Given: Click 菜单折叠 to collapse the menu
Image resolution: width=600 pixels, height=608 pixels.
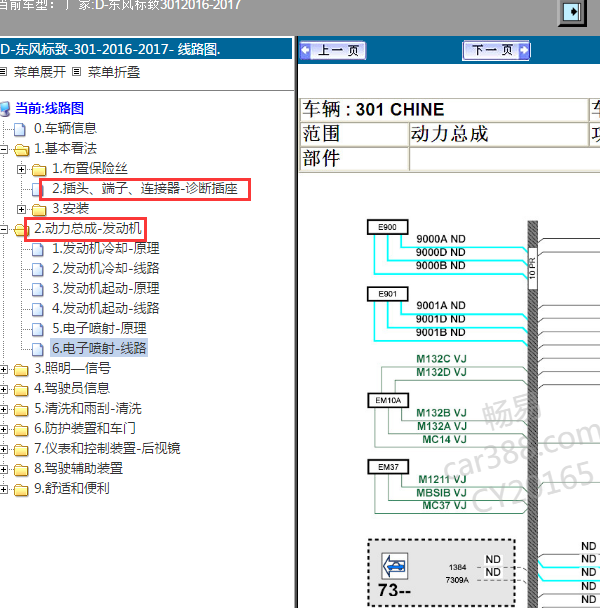Looking at the screenshot, I should click(114, 72).
